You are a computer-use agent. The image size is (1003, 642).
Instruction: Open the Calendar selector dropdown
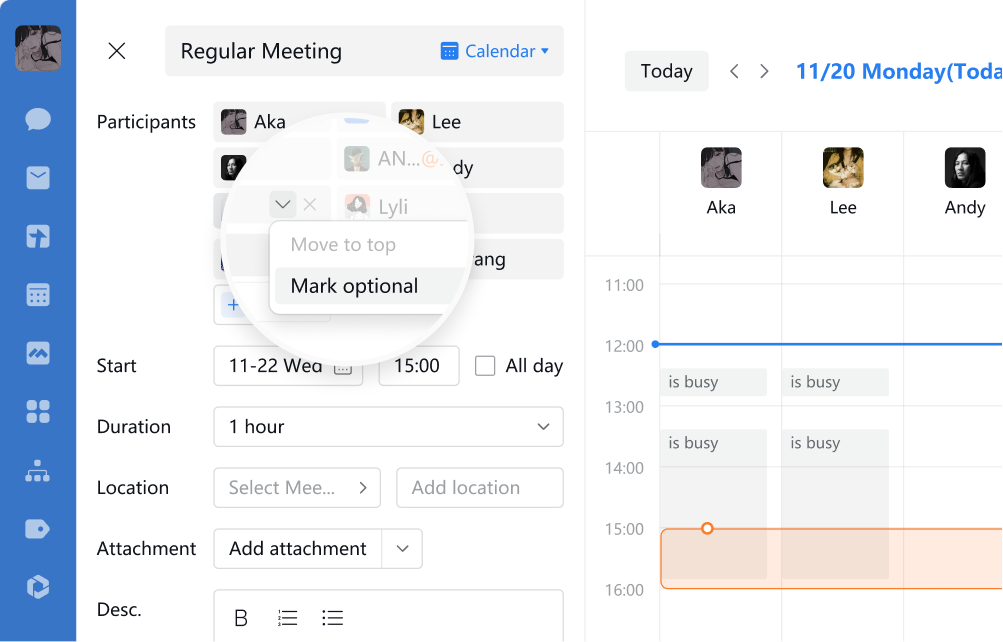494,51
